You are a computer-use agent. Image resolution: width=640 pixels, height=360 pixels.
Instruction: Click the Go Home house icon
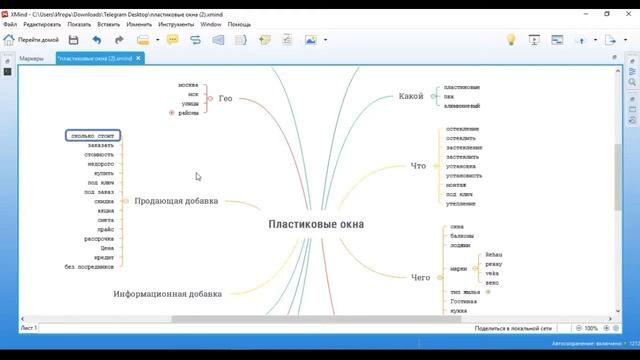(9, 40)
